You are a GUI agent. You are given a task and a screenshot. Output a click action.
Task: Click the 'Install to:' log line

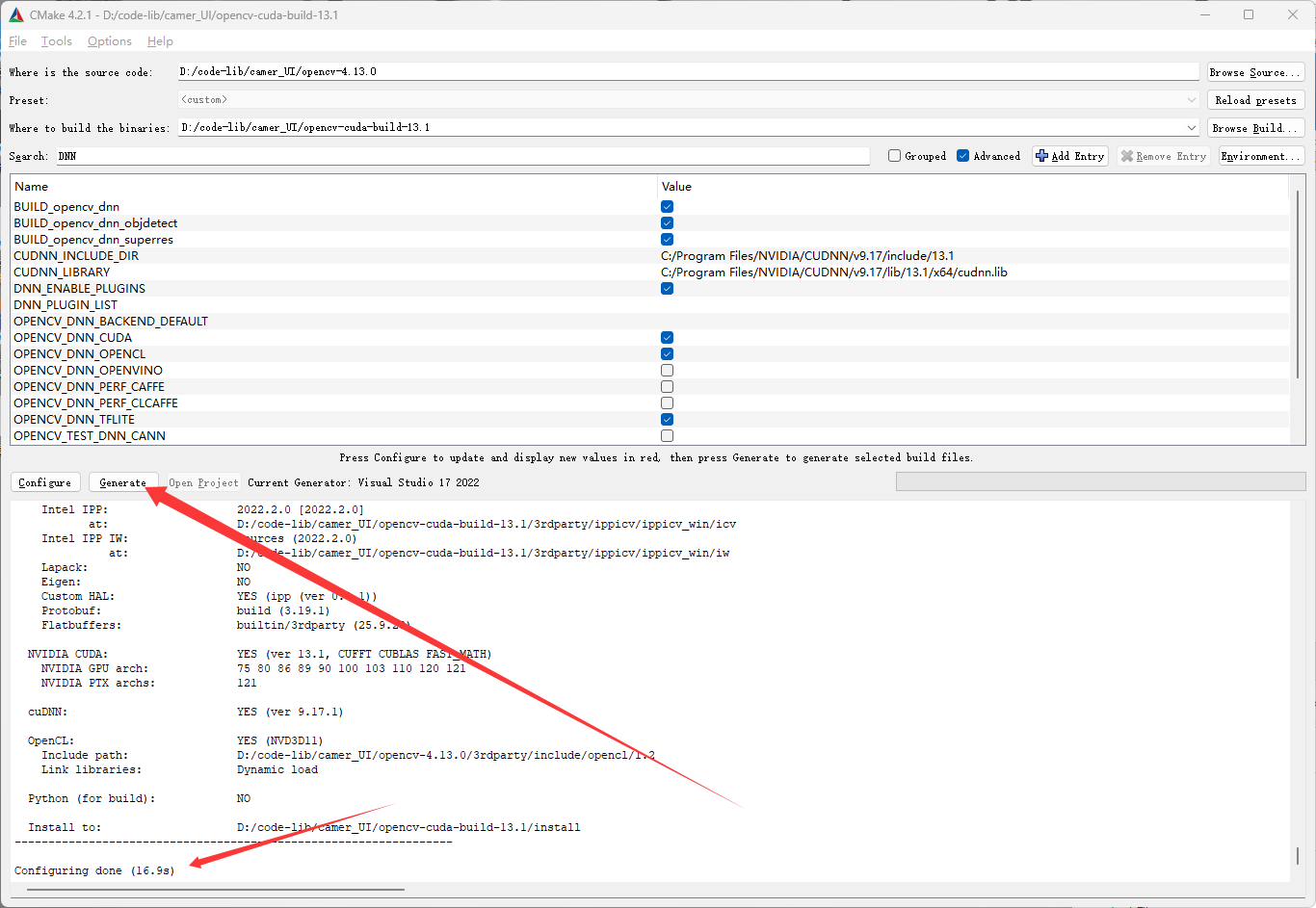click(65, 827)
